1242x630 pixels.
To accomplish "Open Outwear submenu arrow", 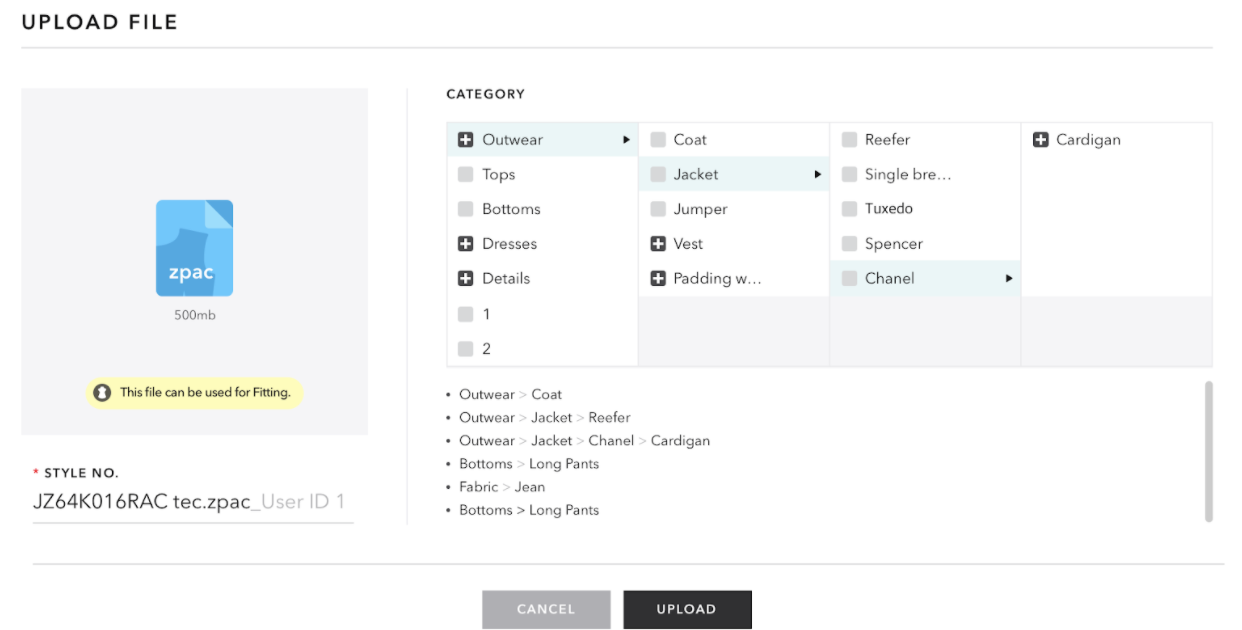I will pos(626,140).
